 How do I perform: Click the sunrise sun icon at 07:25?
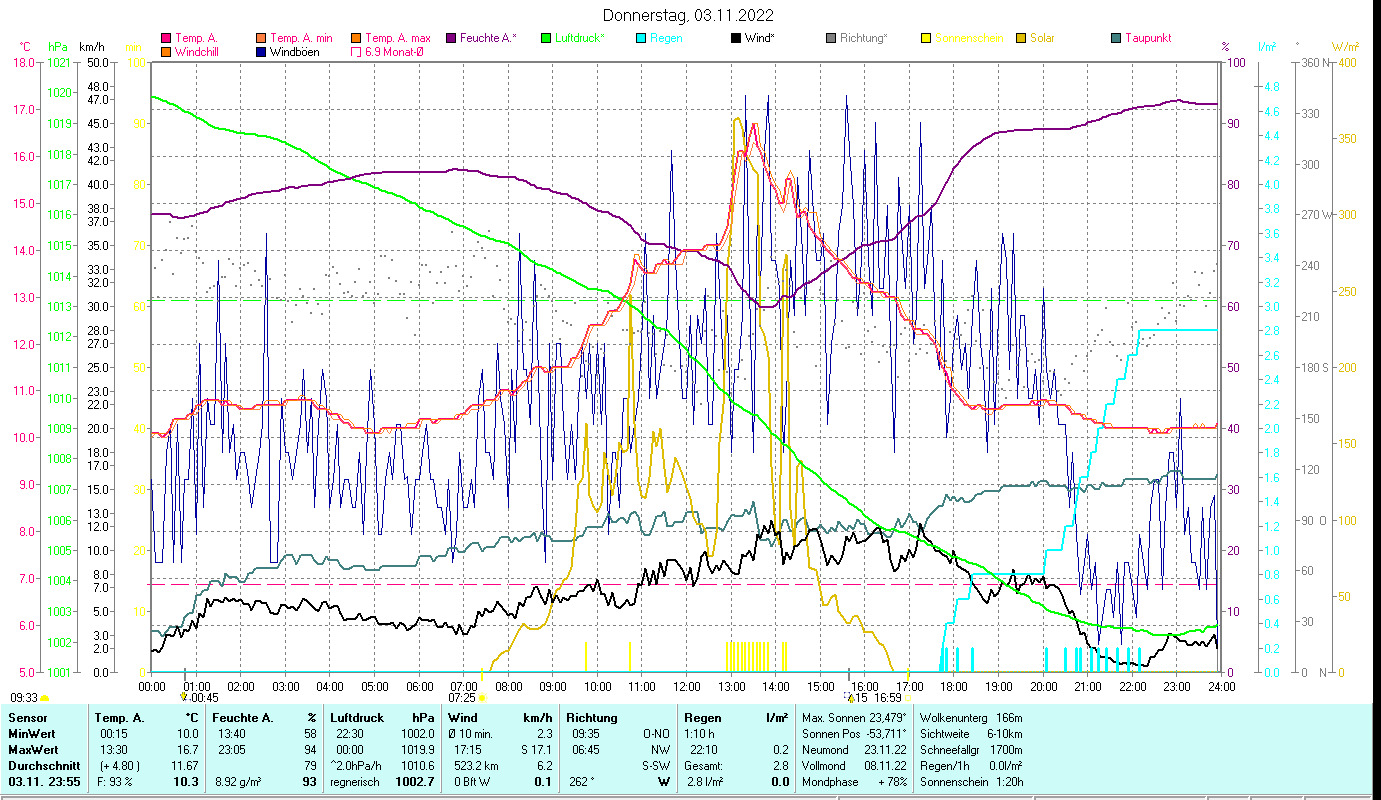pos(482,698)
